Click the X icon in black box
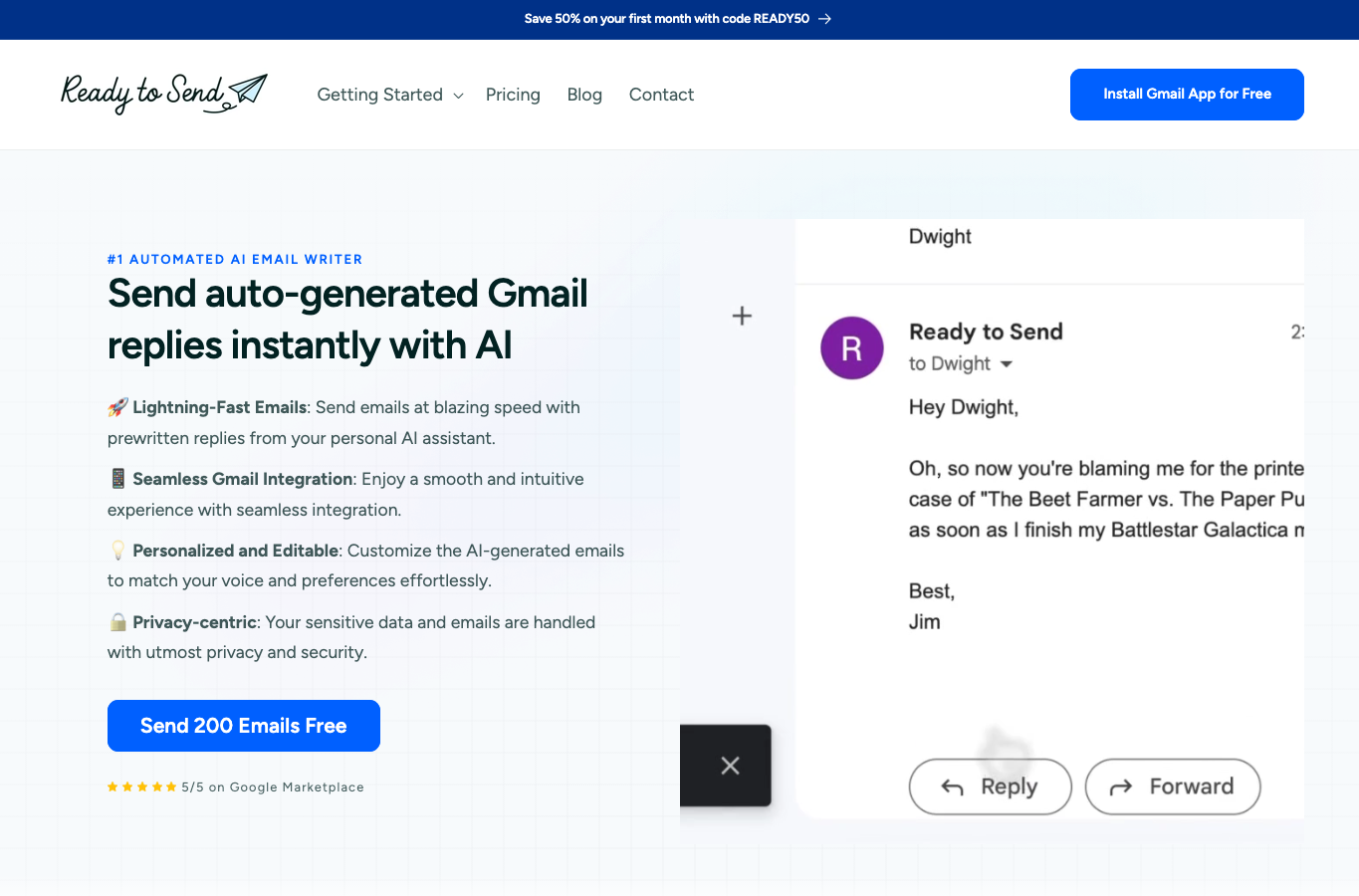Screen dimensions: 1359x896 pos(730,766)
